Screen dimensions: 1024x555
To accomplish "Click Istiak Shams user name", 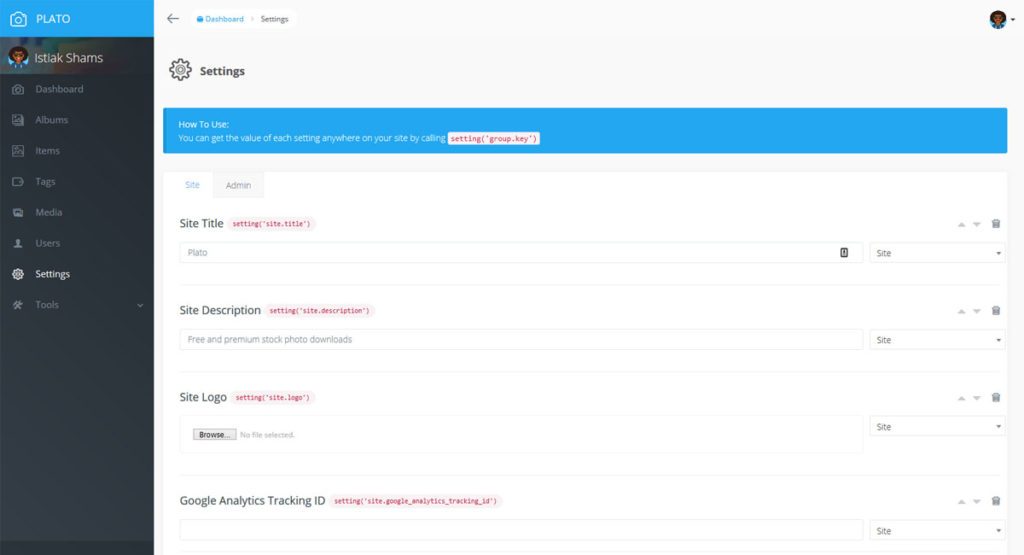I will click(69, 58).
